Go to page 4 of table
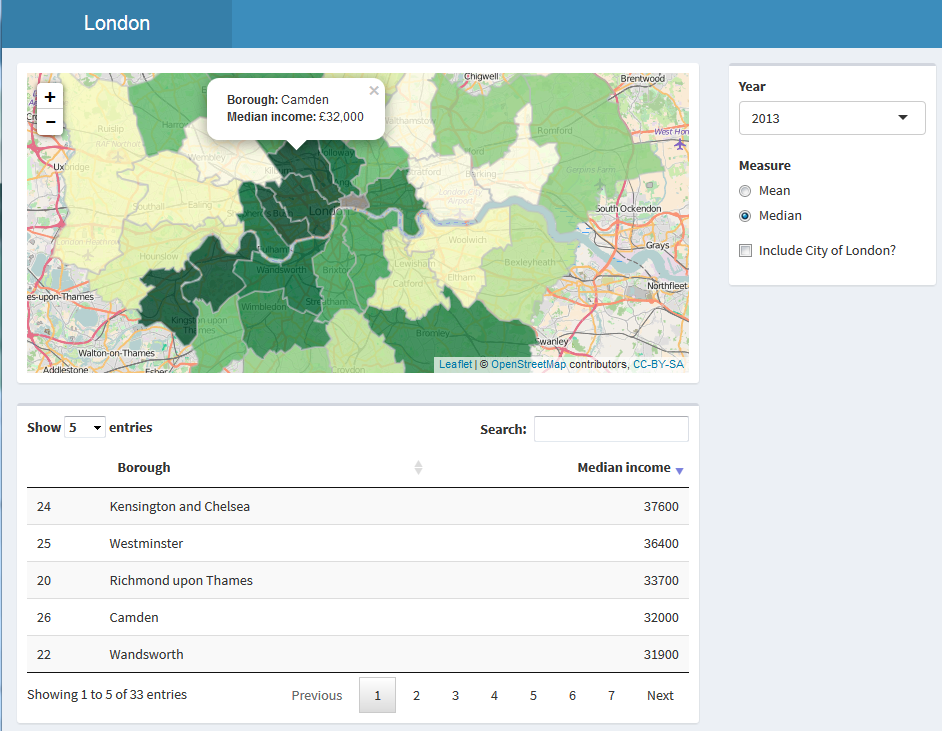 [494, 696]
